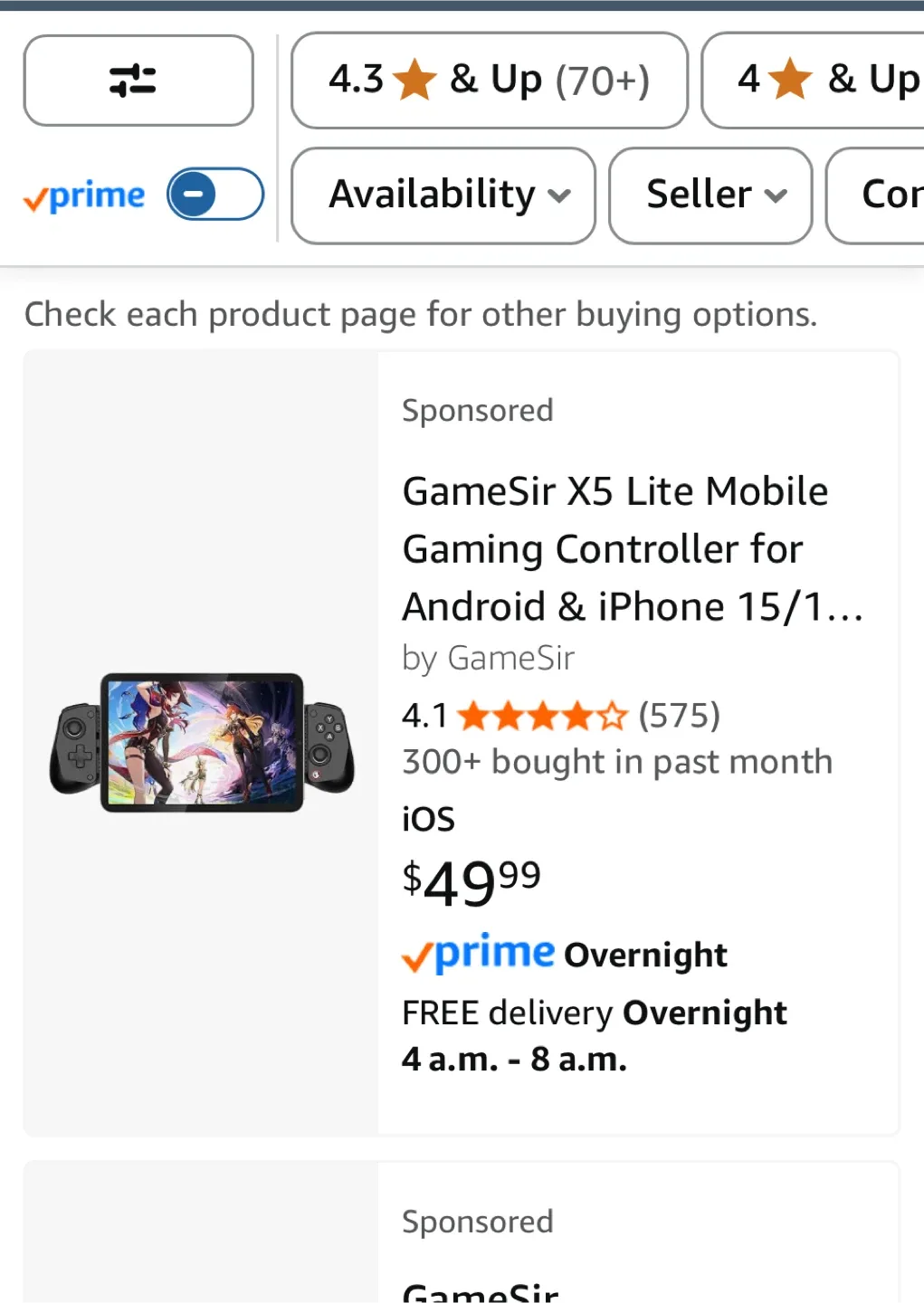Tap the Prime logo beside toggle

85,195
